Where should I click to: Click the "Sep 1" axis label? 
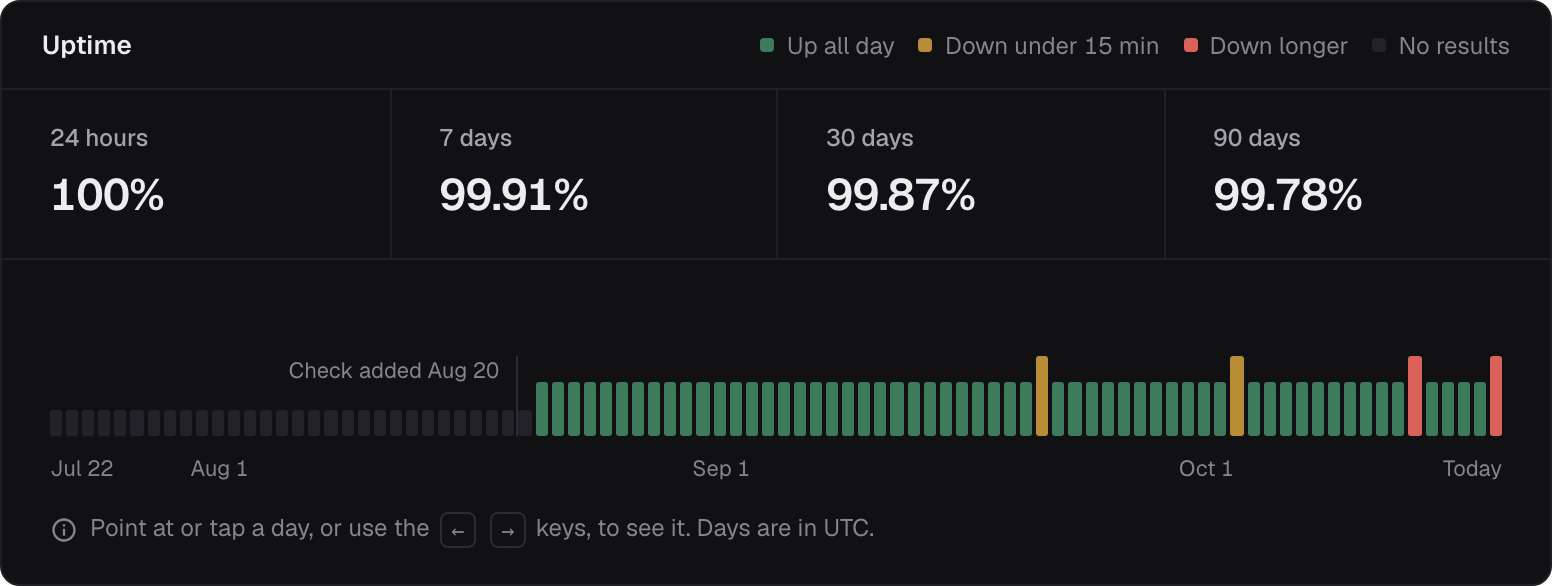[x=721, y=469]
